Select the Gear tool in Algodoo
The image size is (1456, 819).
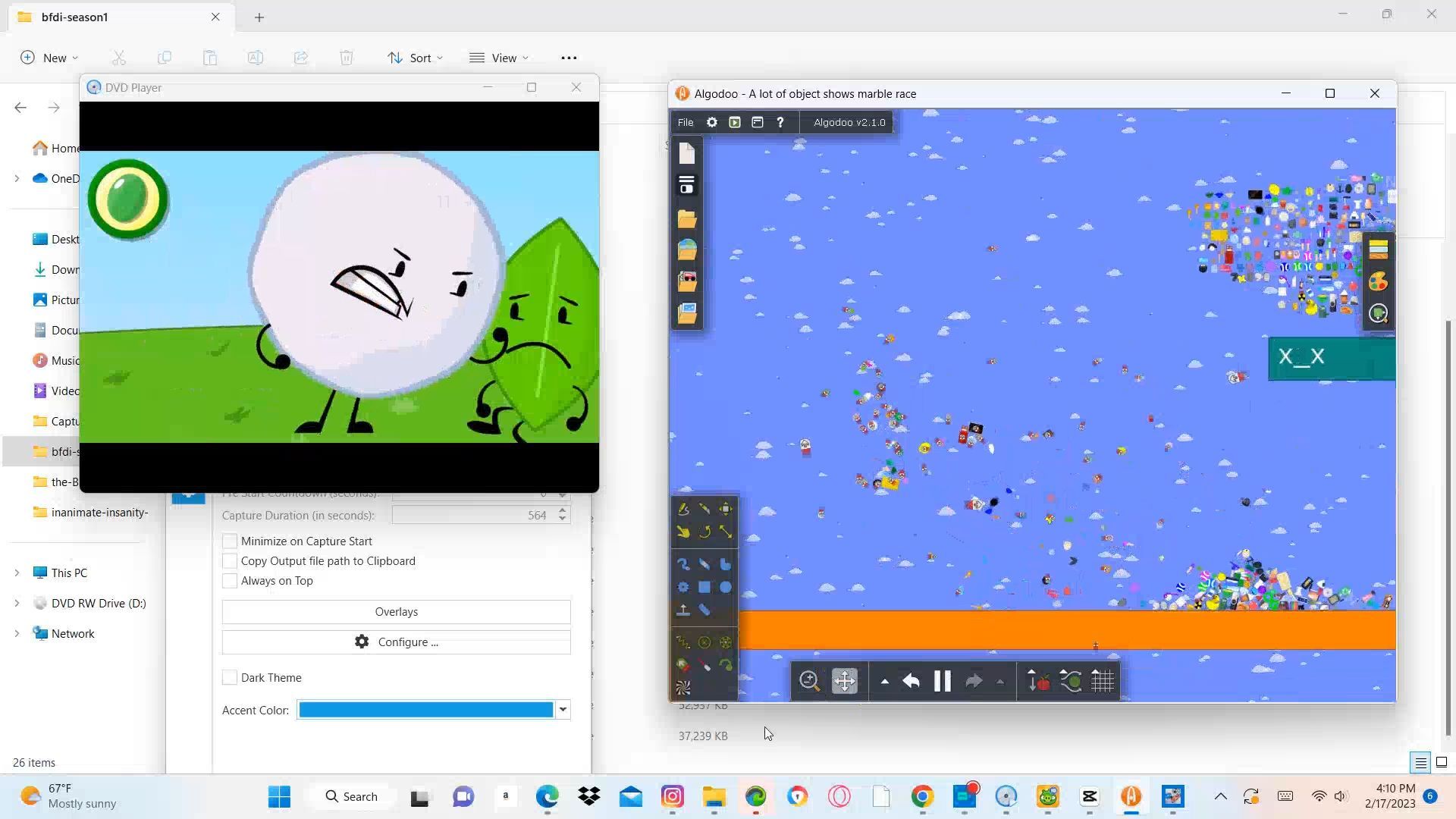(683, 587)
